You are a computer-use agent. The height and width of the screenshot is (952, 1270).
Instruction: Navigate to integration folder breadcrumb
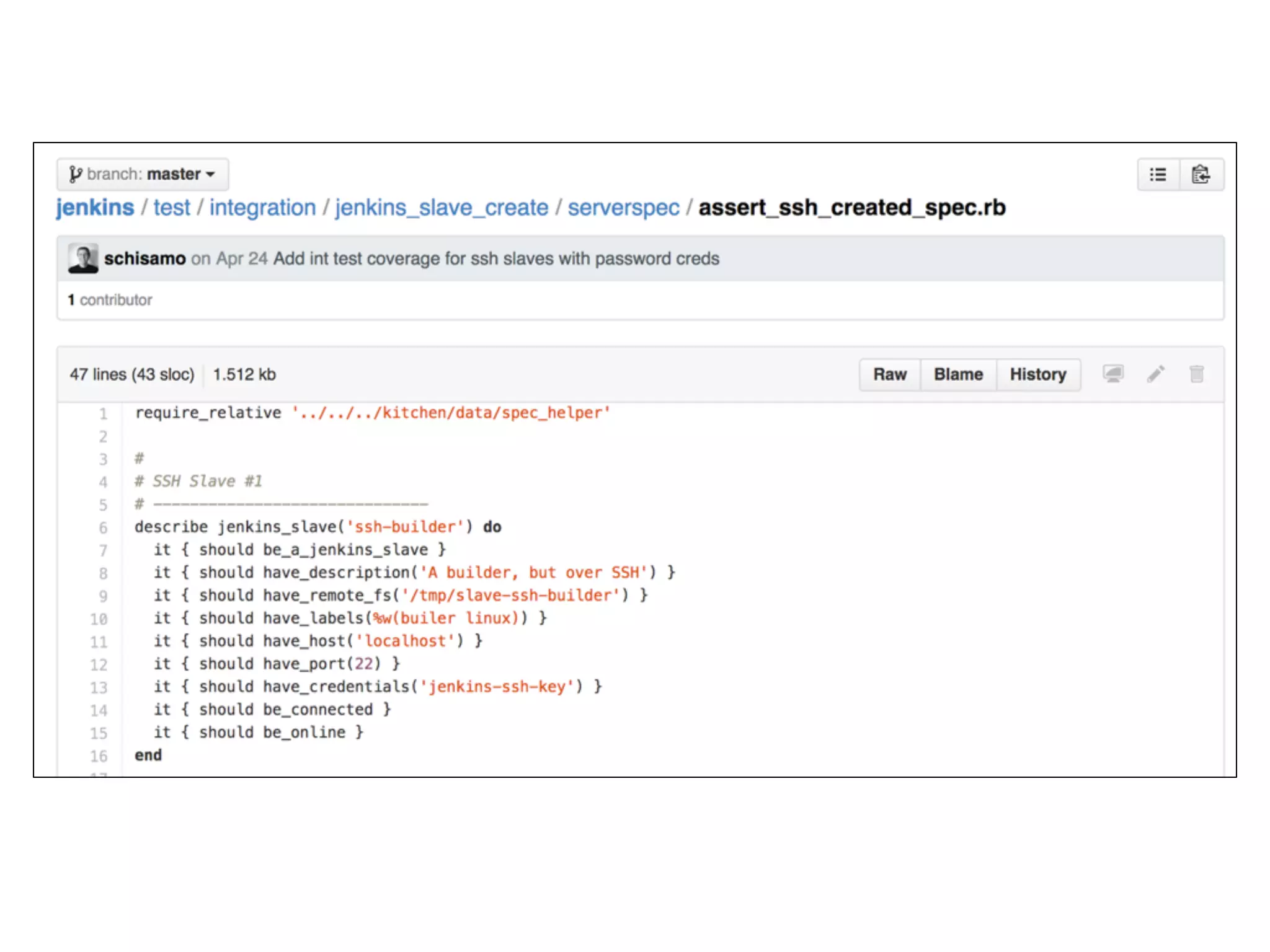pos(262,208)
